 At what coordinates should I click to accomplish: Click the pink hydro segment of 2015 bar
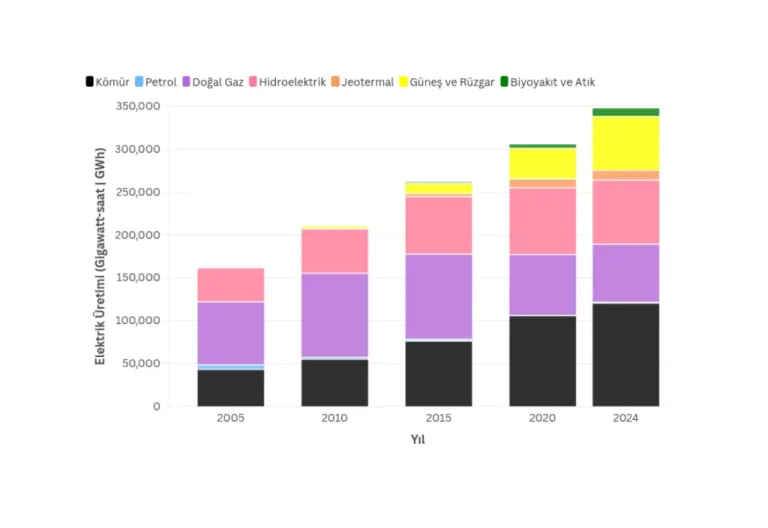tap(438, 225)
